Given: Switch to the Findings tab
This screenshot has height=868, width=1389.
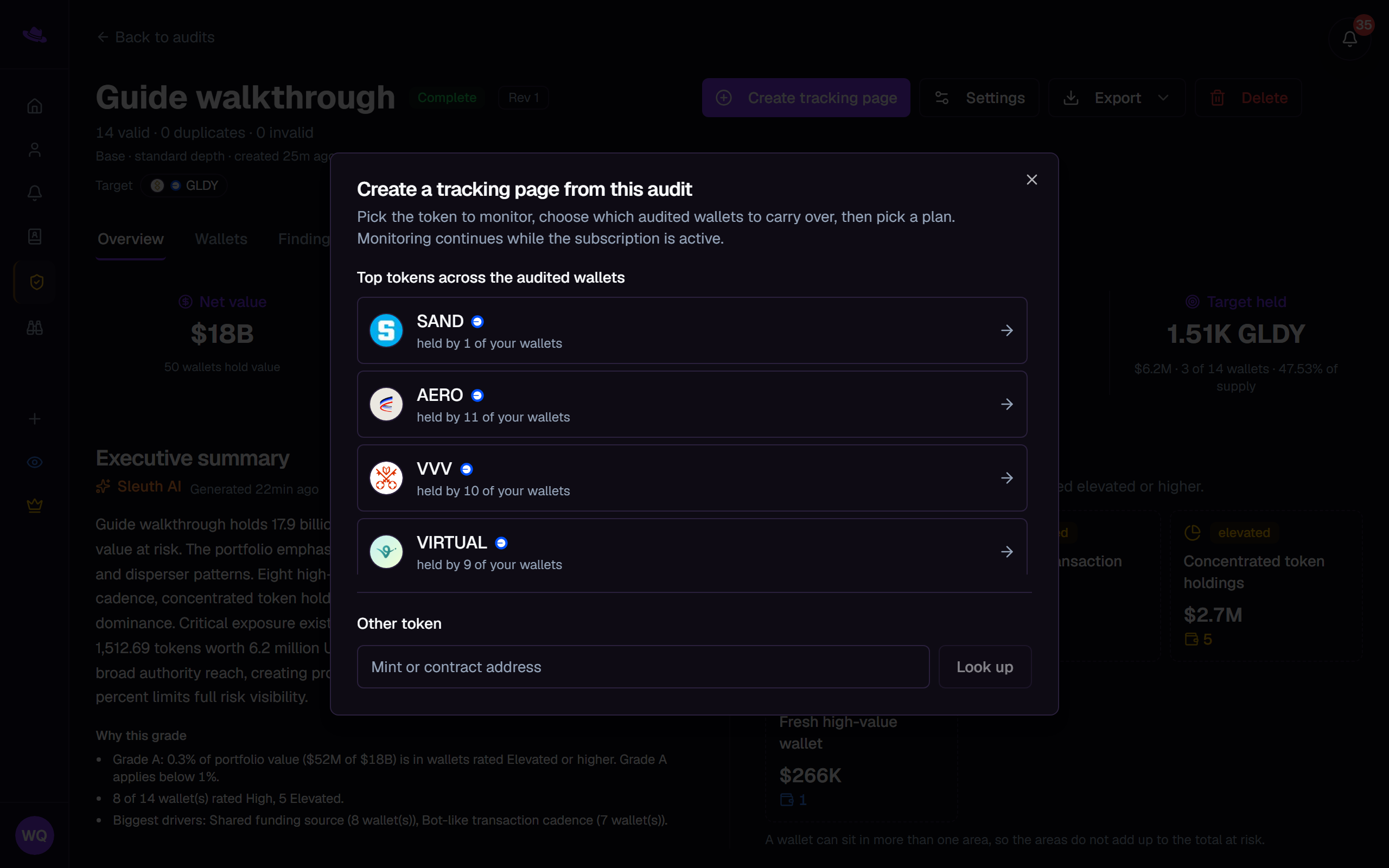Looking at the screenshot, I should [x=304, y=239].
